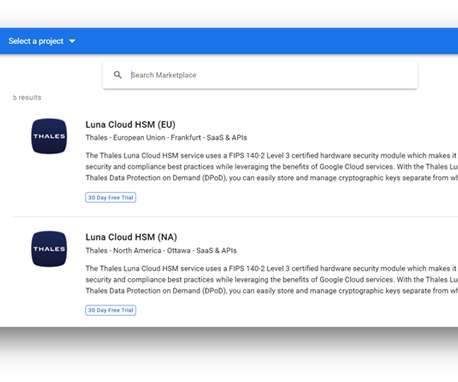Click the Thales logo for Luna Cloud HSM (NA)
458x382 pixels.
tap(49, 249)
